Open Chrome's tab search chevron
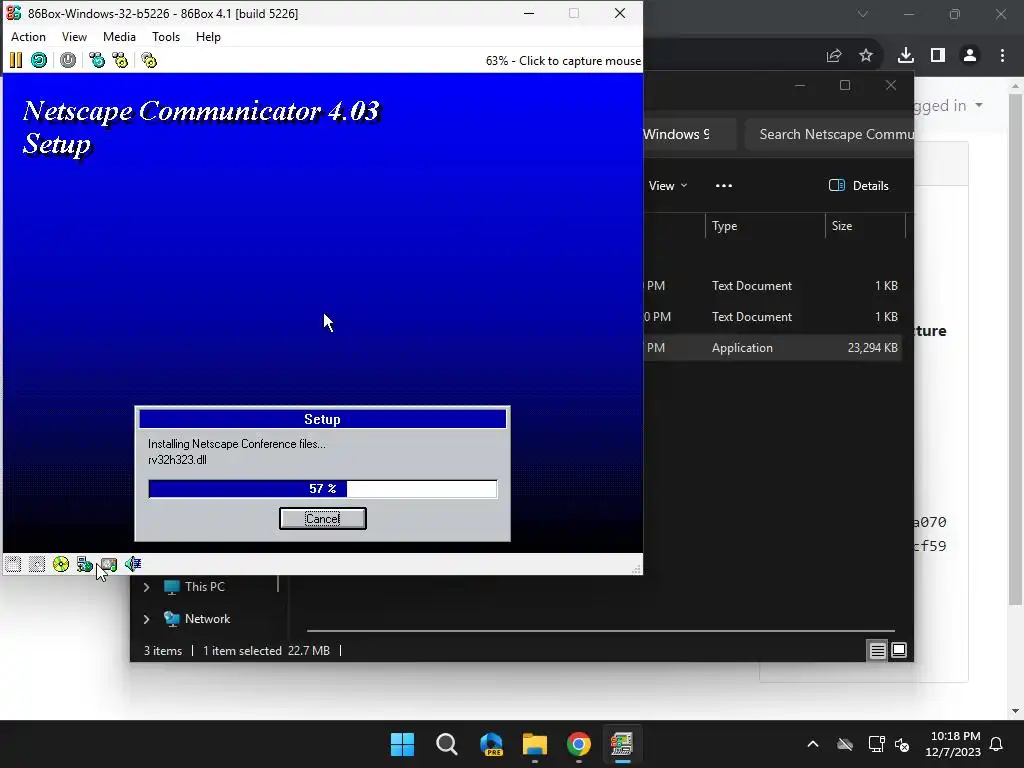The width and height of the screenshot is (1024, 768). 863,14
